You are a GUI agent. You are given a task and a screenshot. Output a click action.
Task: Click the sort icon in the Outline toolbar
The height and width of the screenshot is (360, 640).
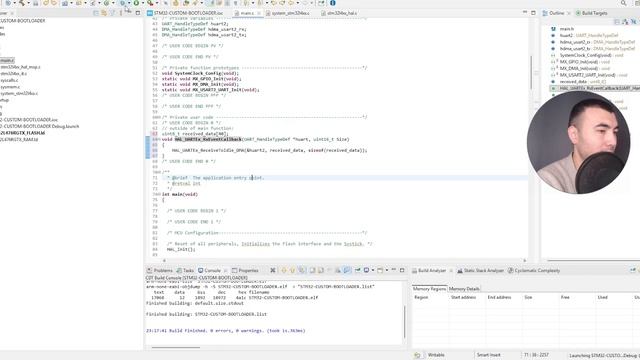(625, 21)
